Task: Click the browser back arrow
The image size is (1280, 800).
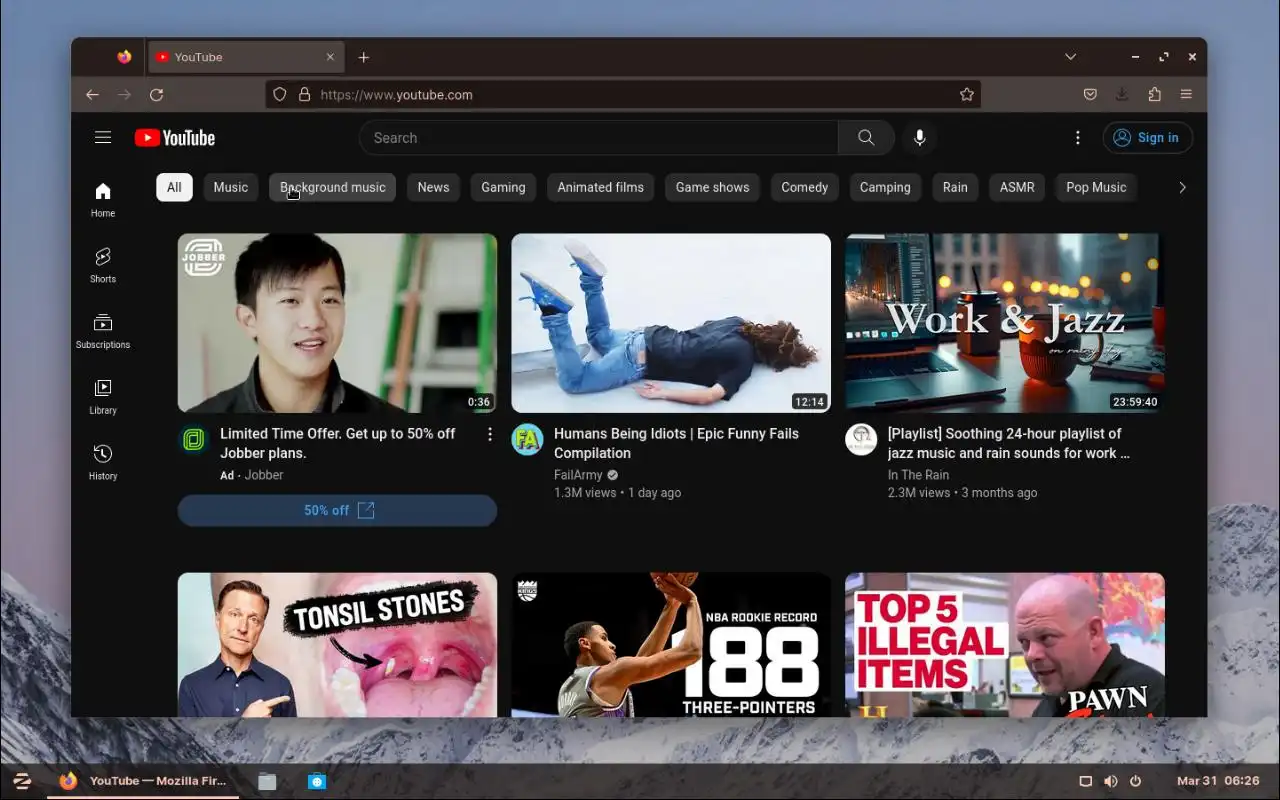Action: coord(92,94)
